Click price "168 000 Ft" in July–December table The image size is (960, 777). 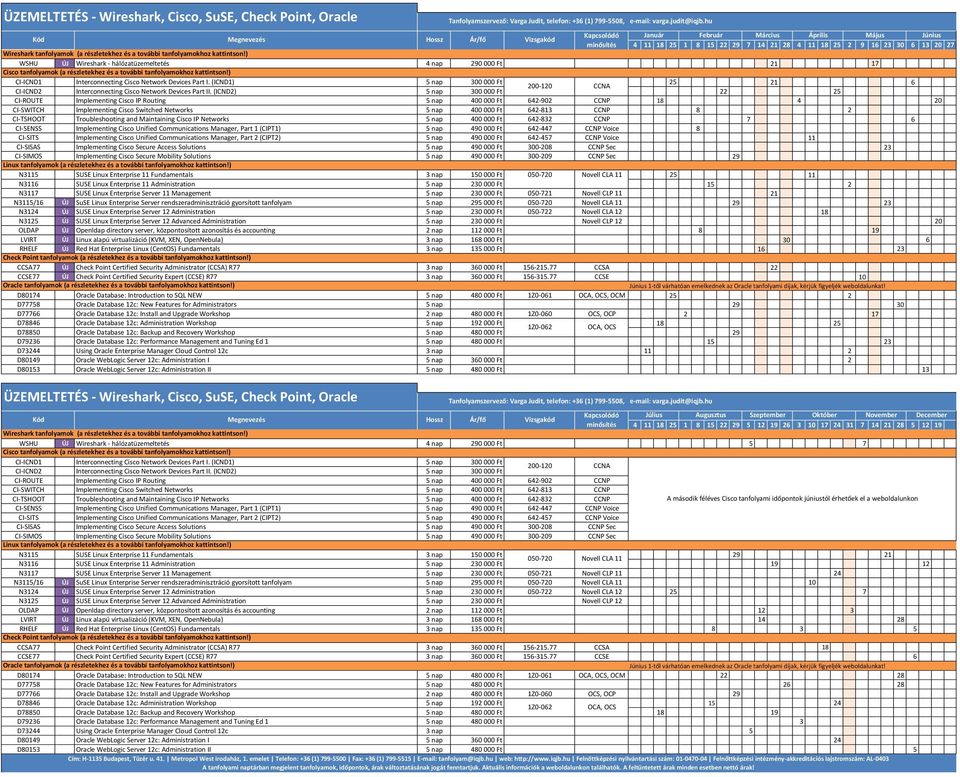[x=486, y=620]
